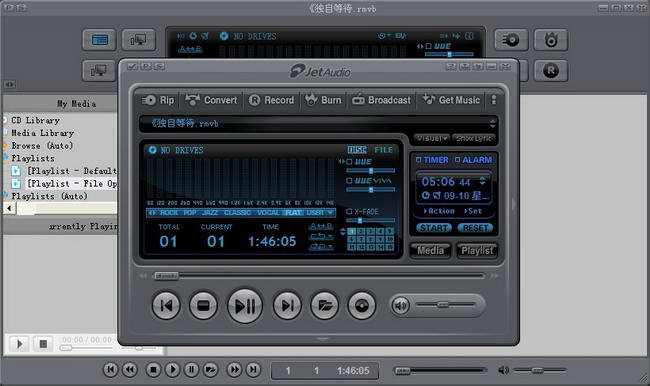Viewport: 650px width, 386px height.
Task: Select CD Library in the My Media tree
Action: pos(36,120)
